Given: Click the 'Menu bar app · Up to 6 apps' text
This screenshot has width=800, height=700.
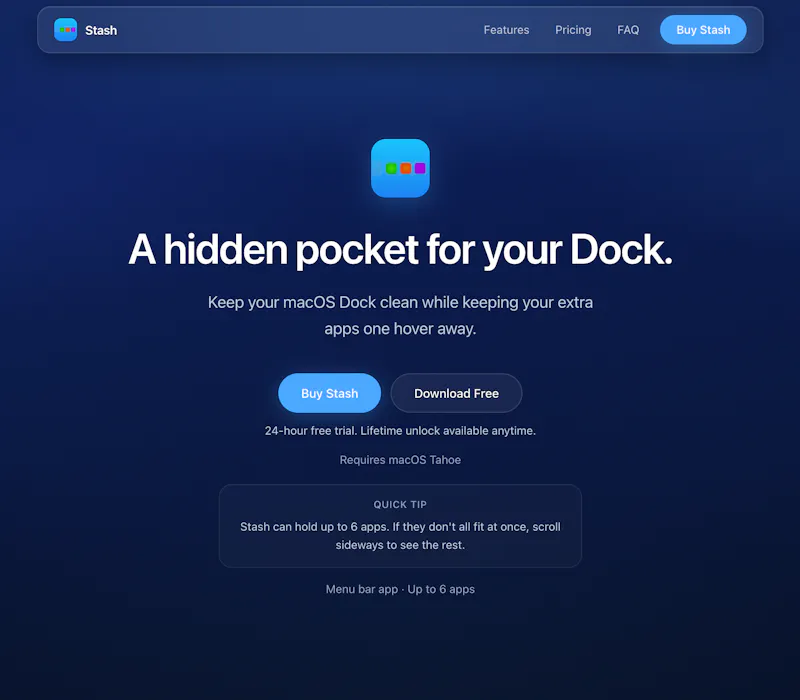Looking at the screenshot, I should click(400, 589).
